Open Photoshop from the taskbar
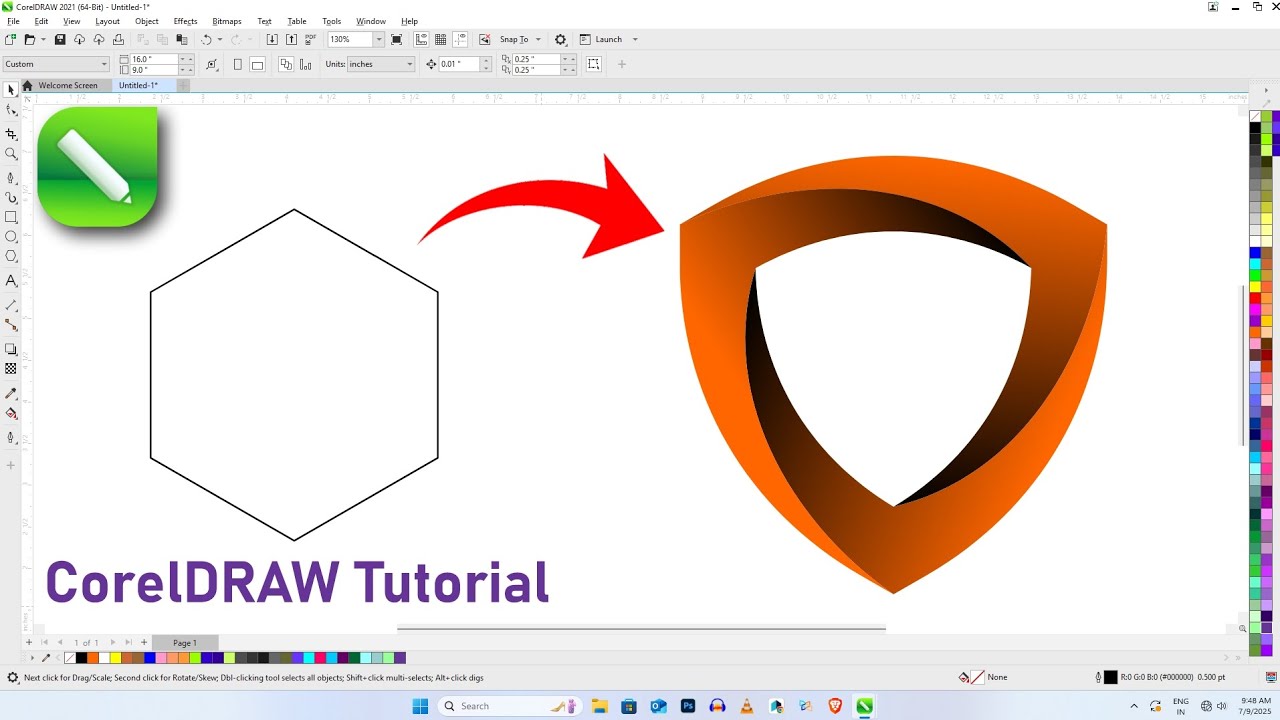This screenshot has width=1280, height=720. point(688,706)
